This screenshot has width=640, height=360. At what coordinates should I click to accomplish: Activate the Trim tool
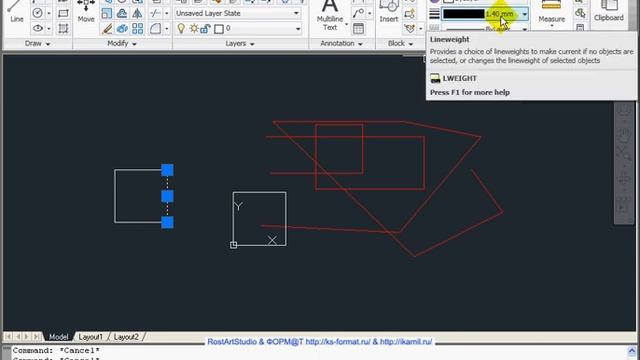pos(155,13)
